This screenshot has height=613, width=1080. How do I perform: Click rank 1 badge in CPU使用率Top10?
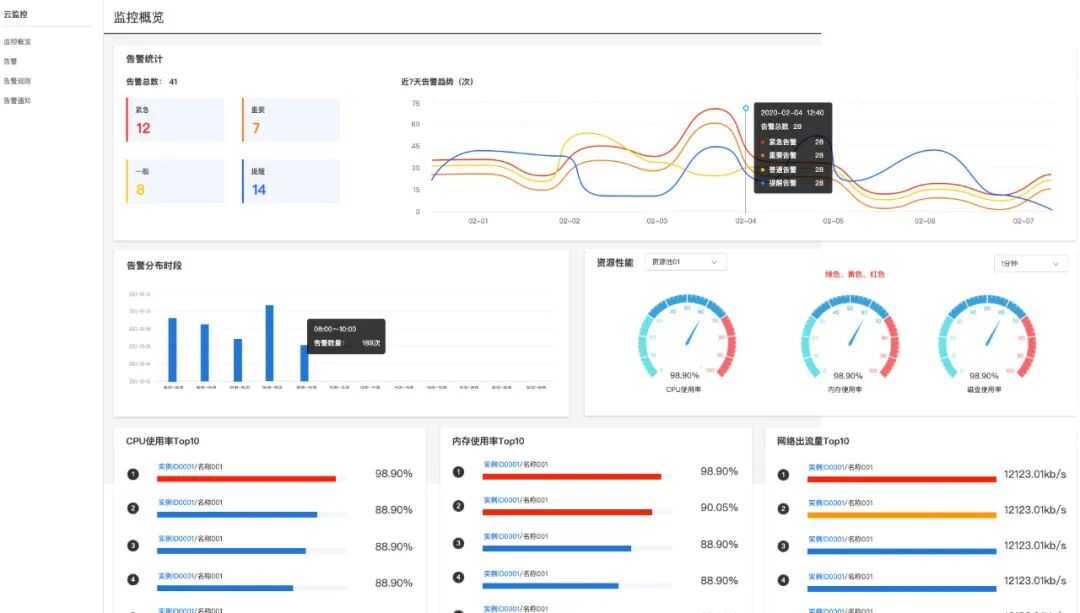[133, 474]
